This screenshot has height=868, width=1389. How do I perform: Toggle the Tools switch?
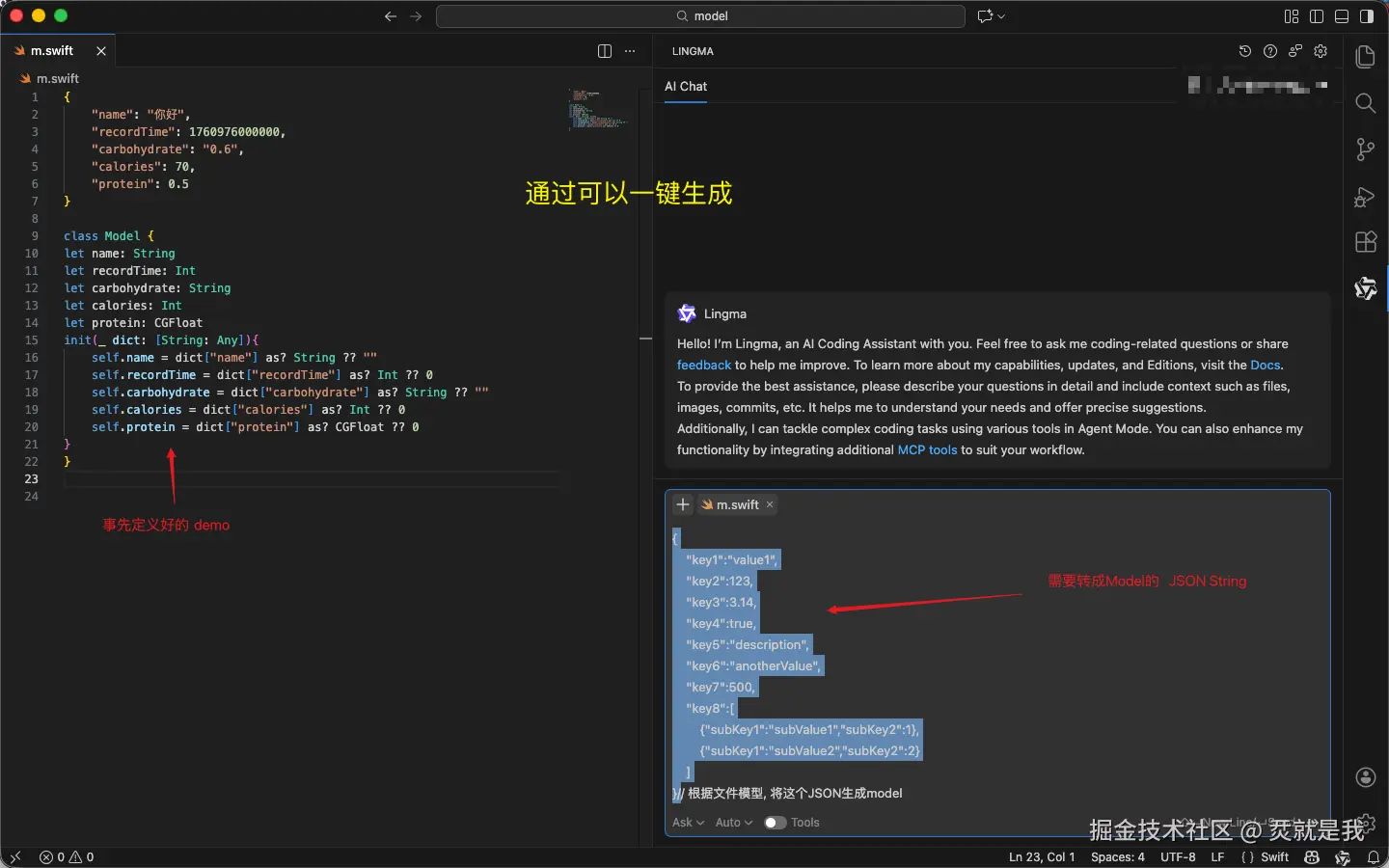tap(776, 823)
